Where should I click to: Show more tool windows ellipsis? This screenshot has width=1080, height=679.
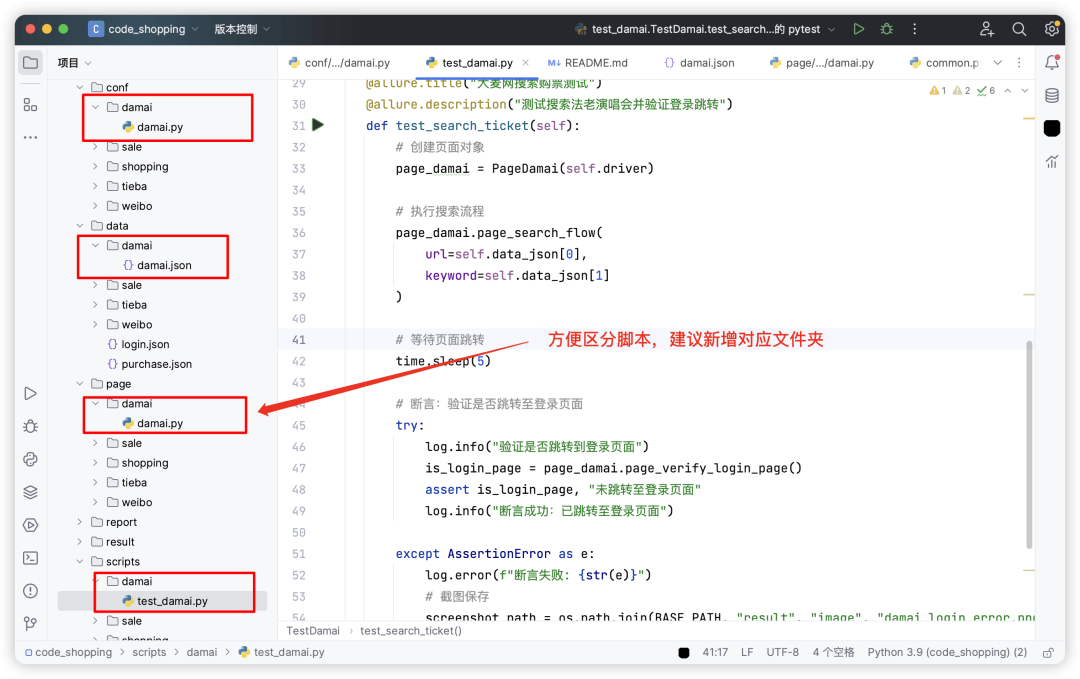coord(30,138)
